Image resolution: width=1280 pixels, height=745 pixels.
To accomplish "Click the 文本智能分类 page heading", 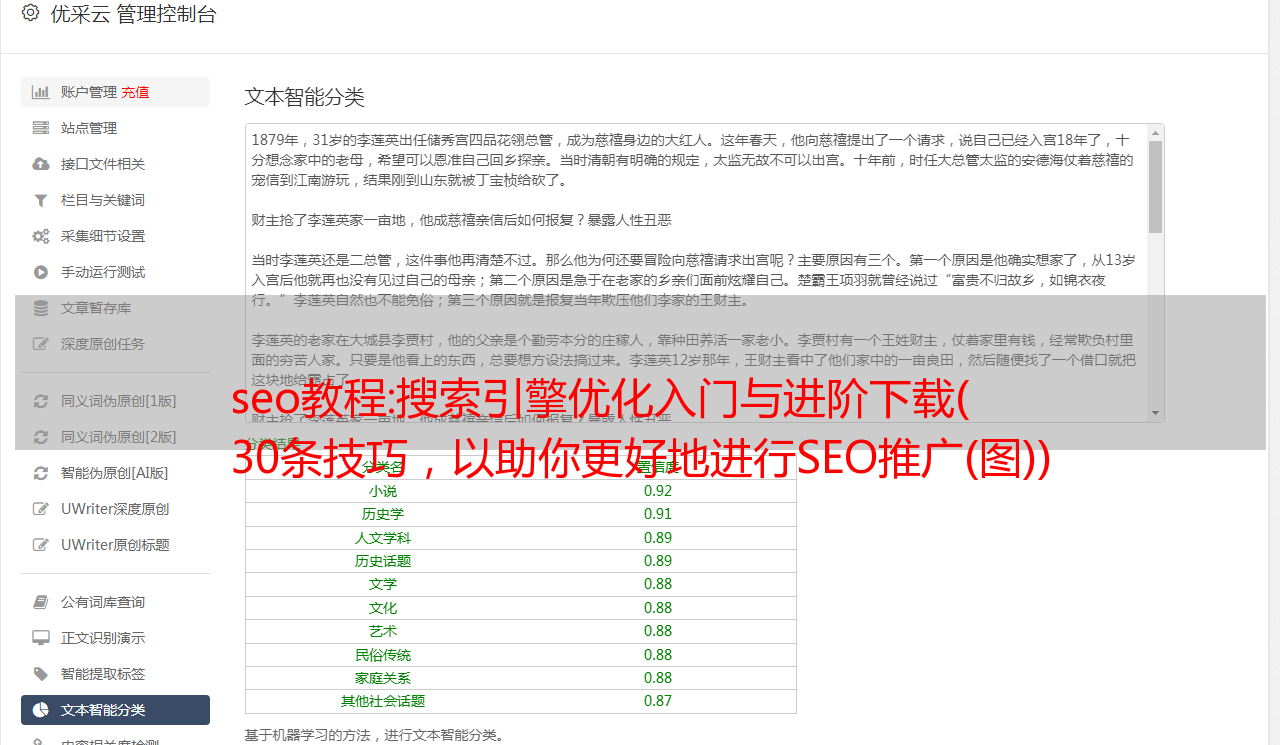I will tap(305, 97).
